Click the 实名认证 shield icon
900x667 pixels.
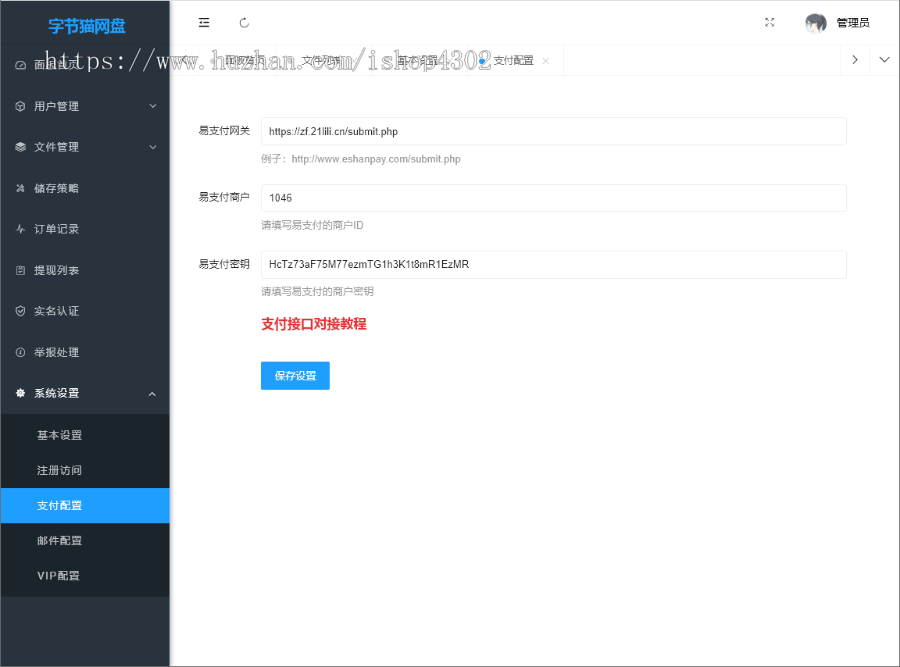coord(20,311)
